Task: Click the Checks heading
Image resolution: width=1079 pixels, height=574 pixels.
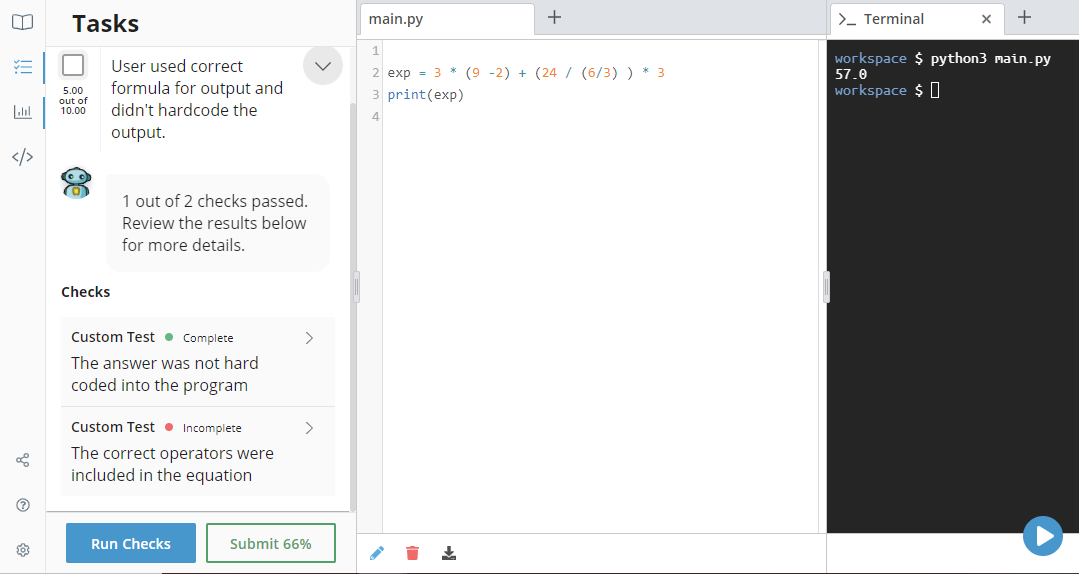Action: point(85,292)
